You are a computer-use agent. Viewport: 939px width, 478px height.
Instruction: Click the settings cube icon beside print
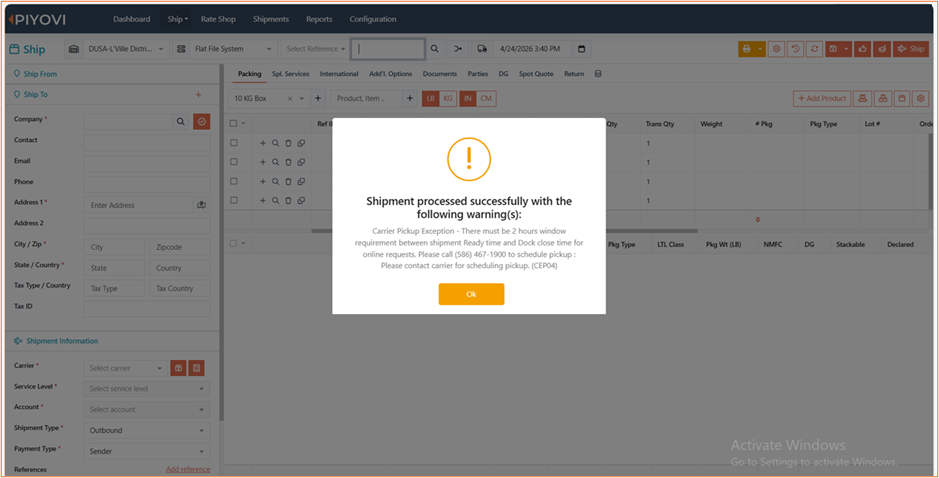pos(776,49)
